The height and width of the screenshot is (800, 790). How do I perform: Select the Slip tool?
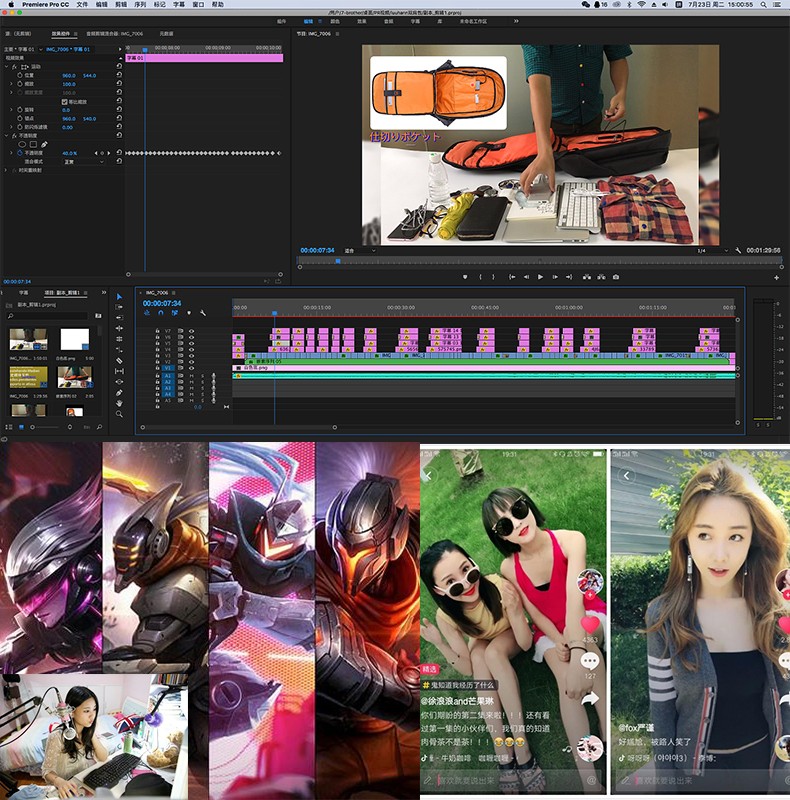(x=119, y=371)
